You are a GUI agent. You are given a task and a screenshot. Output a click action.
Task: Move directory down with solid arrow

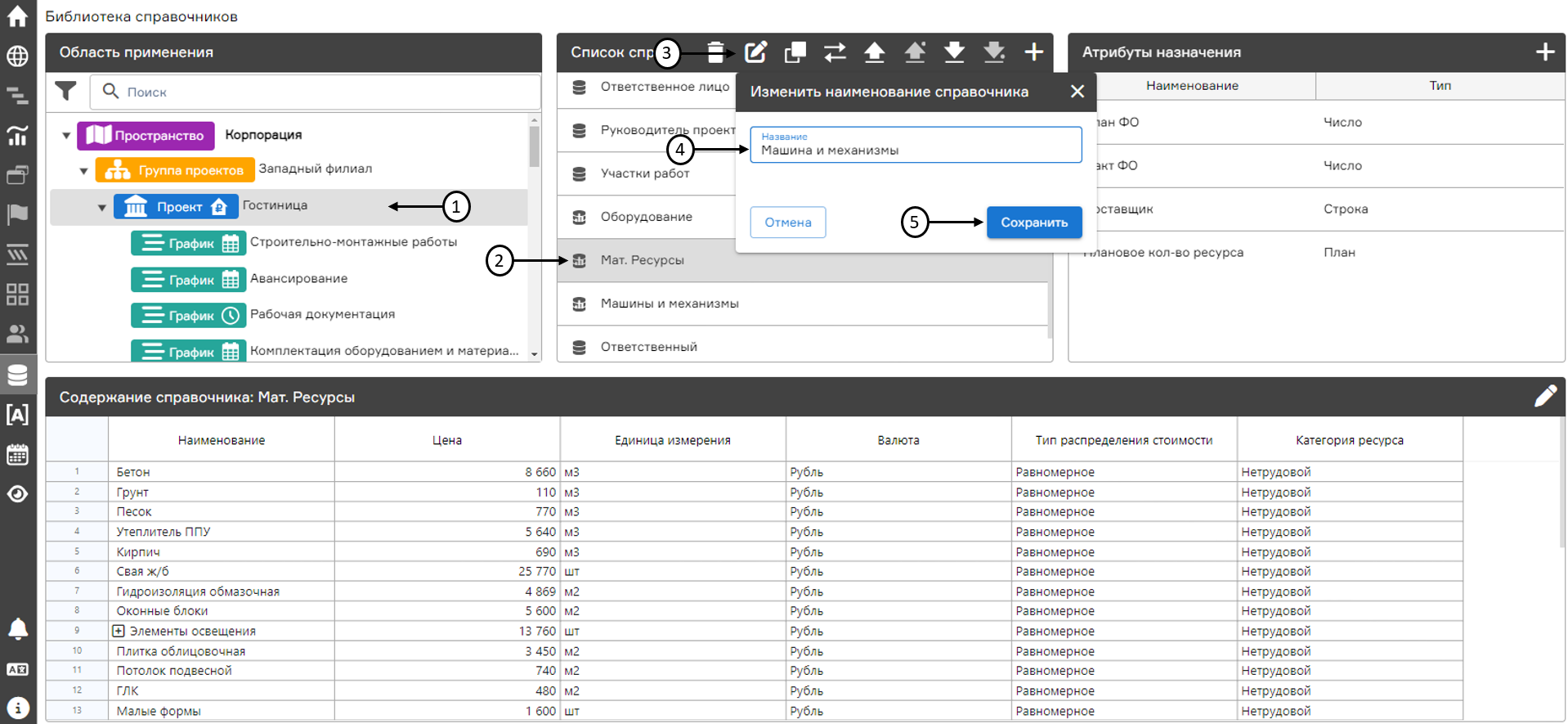click(x=954, y=52)
